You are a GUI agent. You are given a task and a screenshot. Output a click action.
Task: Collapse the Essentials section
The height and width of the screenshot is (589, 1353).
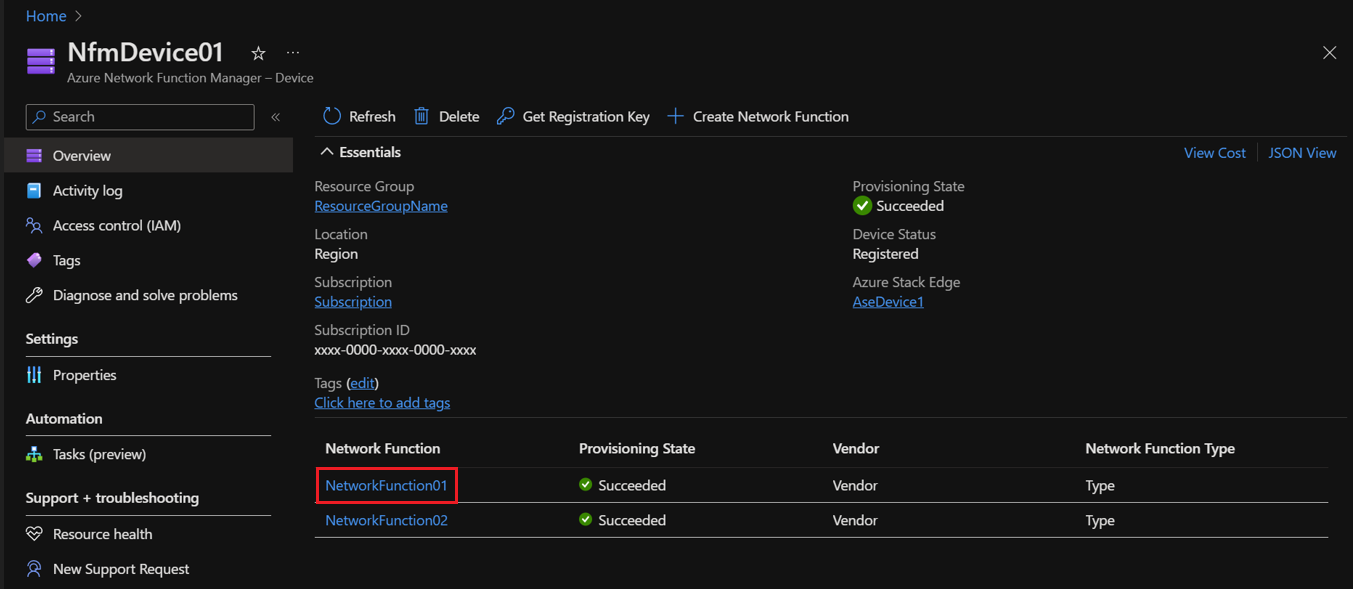[x=327, y=151]
